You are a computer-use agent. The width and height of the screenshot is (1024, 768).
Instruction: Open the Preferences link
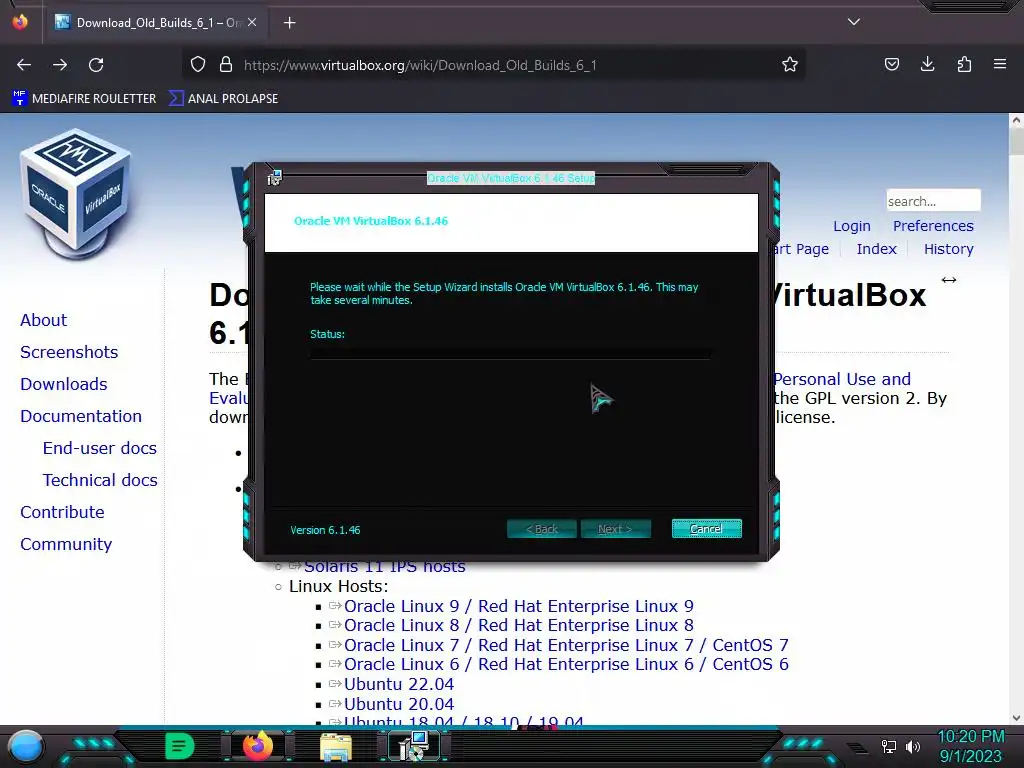tap(933, 226)
